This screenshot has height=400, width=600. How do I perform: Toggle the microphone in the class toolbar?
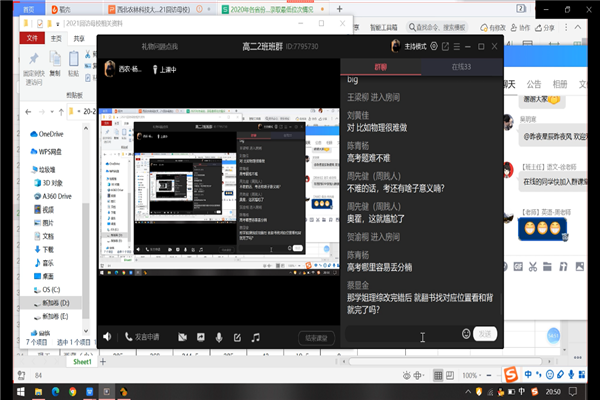pos(219,337)
